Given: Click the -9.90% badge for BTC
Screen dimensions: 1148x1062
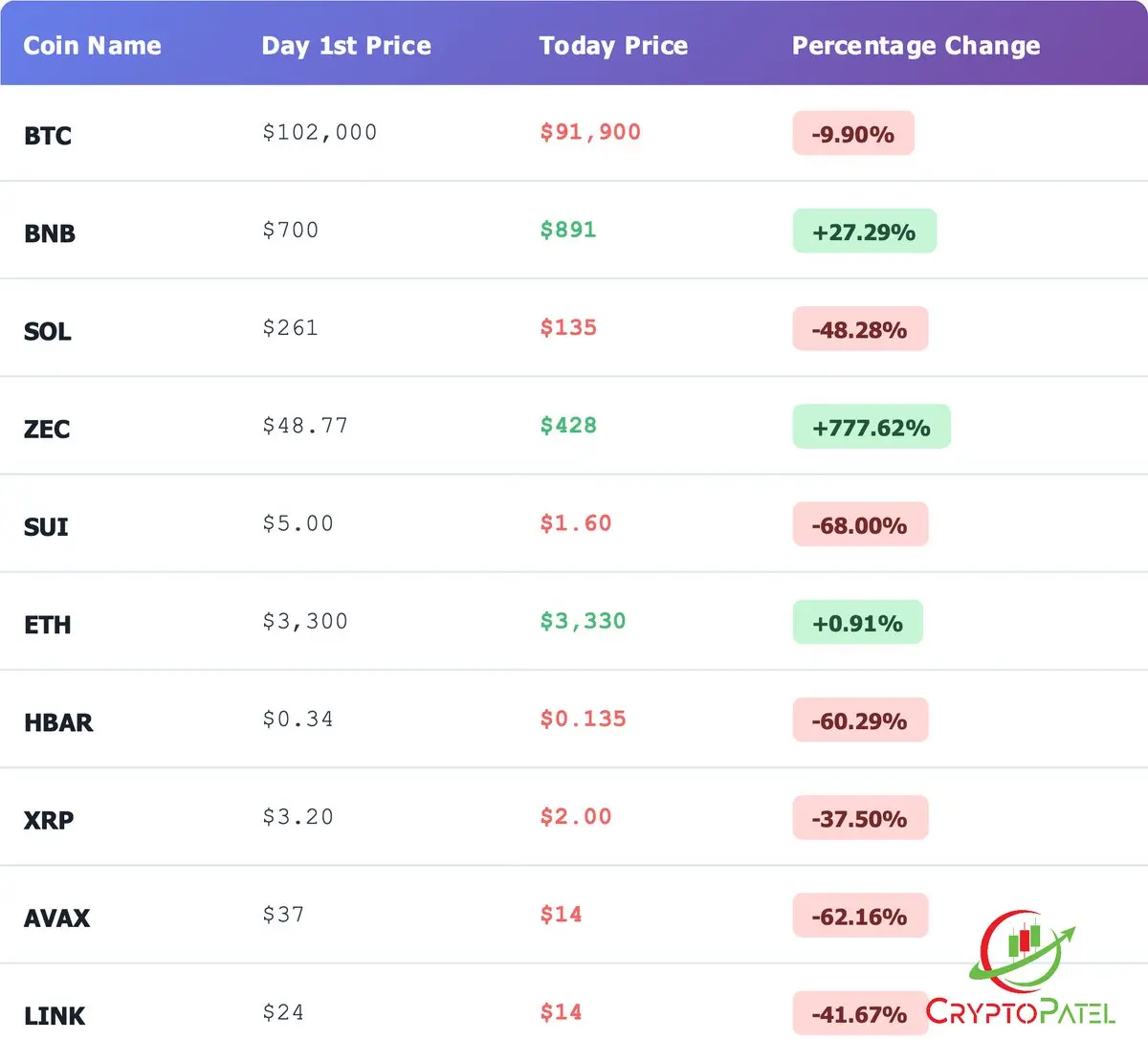Looking at the screenshot, I should (852, 134).
